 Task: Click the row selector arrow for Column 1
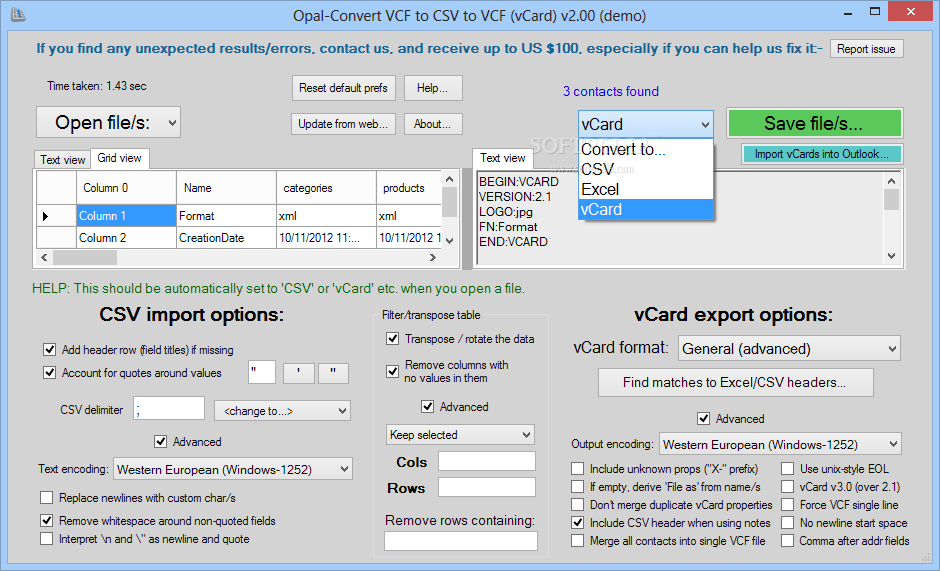pyautogui.click(x=45, y=216)
